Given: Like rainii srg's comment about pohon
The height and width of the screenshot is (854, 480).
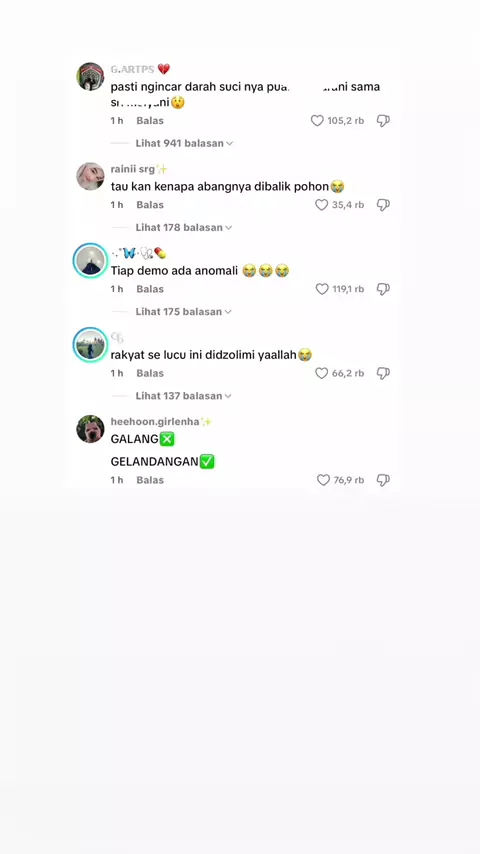Looking at the screenshot, I should [x=321, y=205].
